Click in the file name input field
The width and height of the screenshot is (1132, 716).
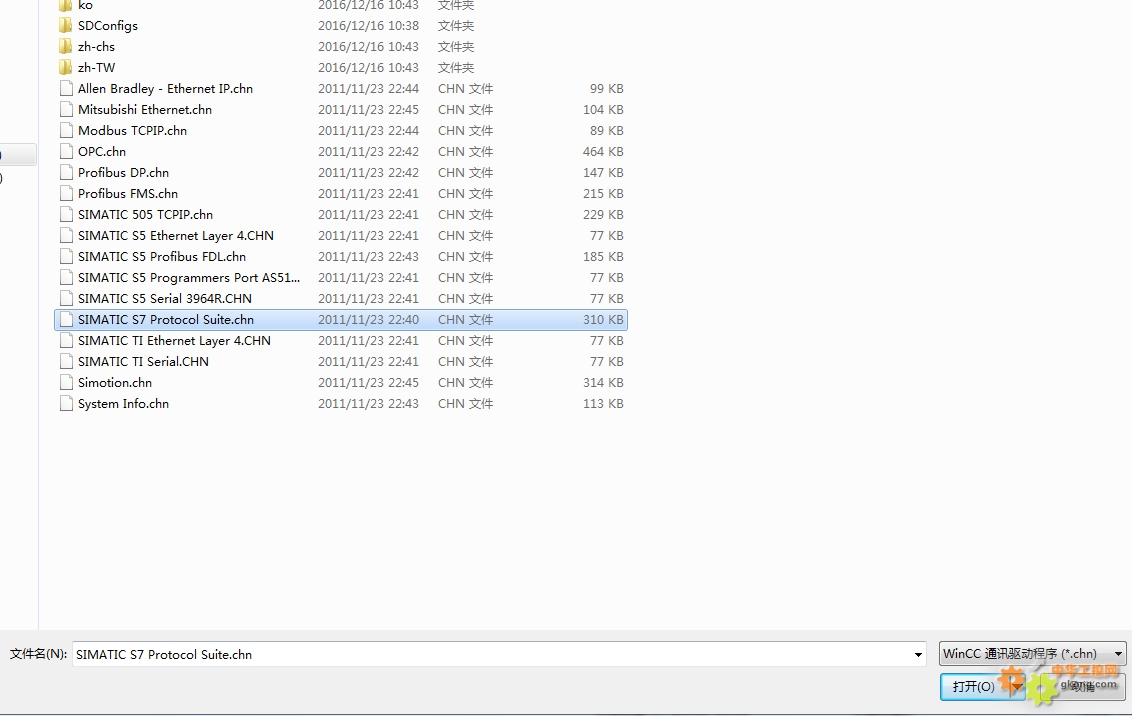[x=491, y=655]
